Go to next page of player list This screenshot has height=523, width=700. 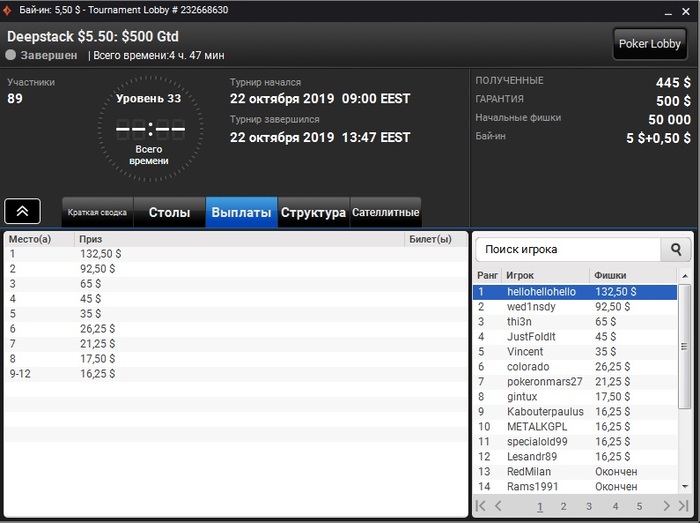tap(666, 506)
